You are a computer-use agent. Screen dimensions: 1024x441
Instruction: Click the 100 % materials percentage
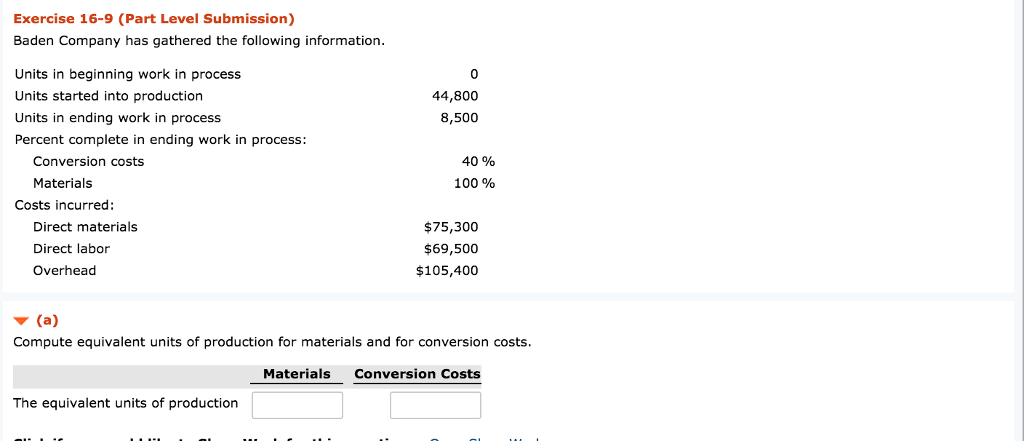[474, 184]
